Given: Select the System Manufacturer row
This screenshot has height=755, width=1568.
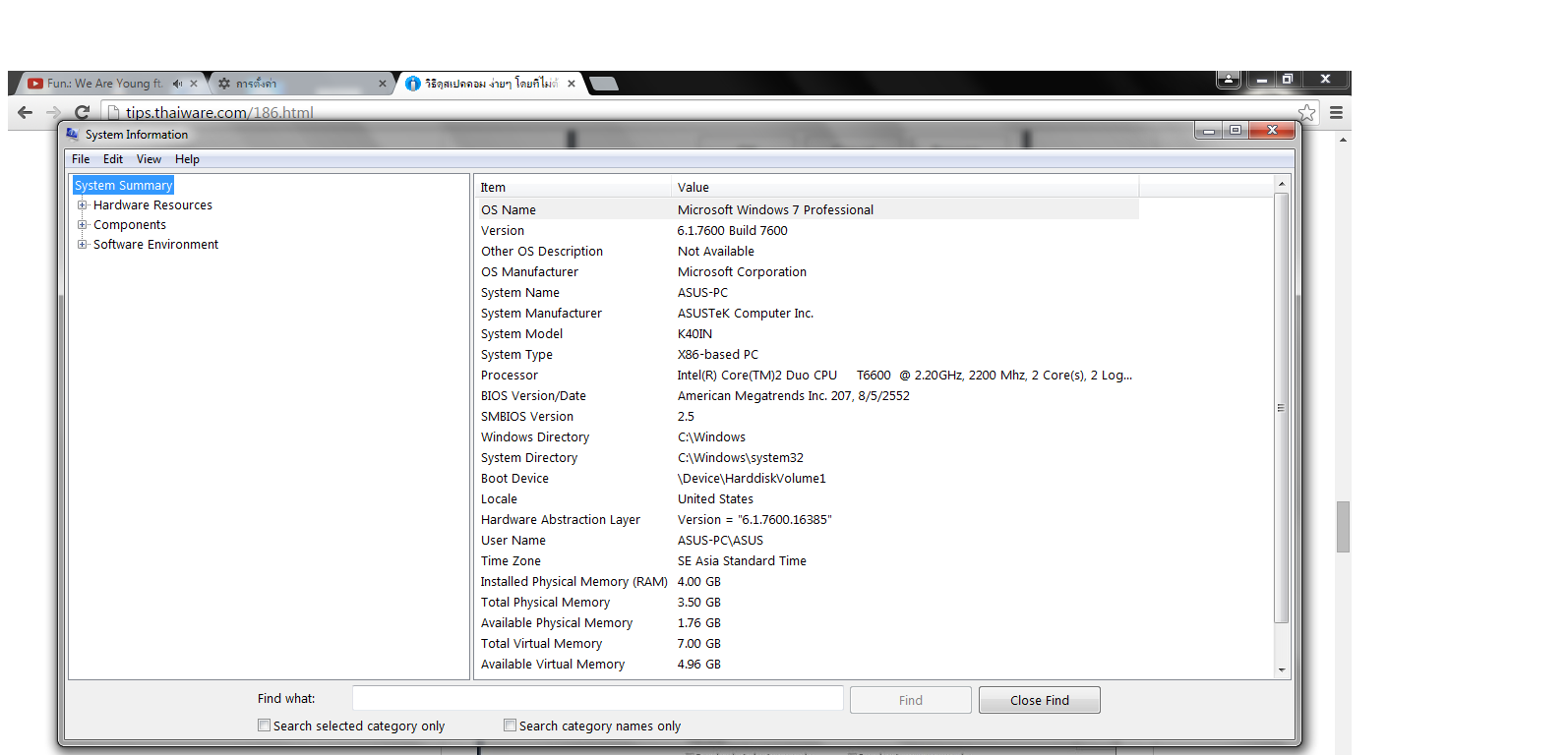Looking at the screenshot, I should 807,313.
